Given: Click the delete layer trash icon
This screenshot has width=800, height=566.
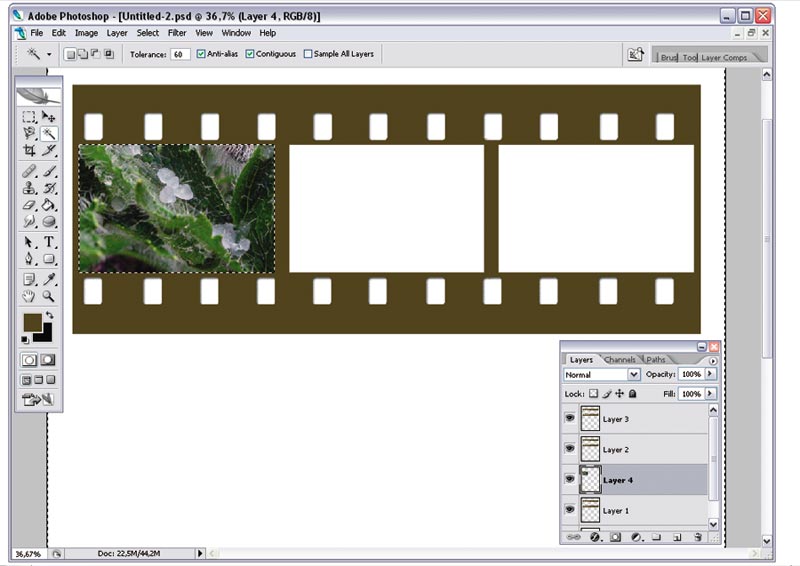Looking at the screenshot, I should click(x=698, y=537).
